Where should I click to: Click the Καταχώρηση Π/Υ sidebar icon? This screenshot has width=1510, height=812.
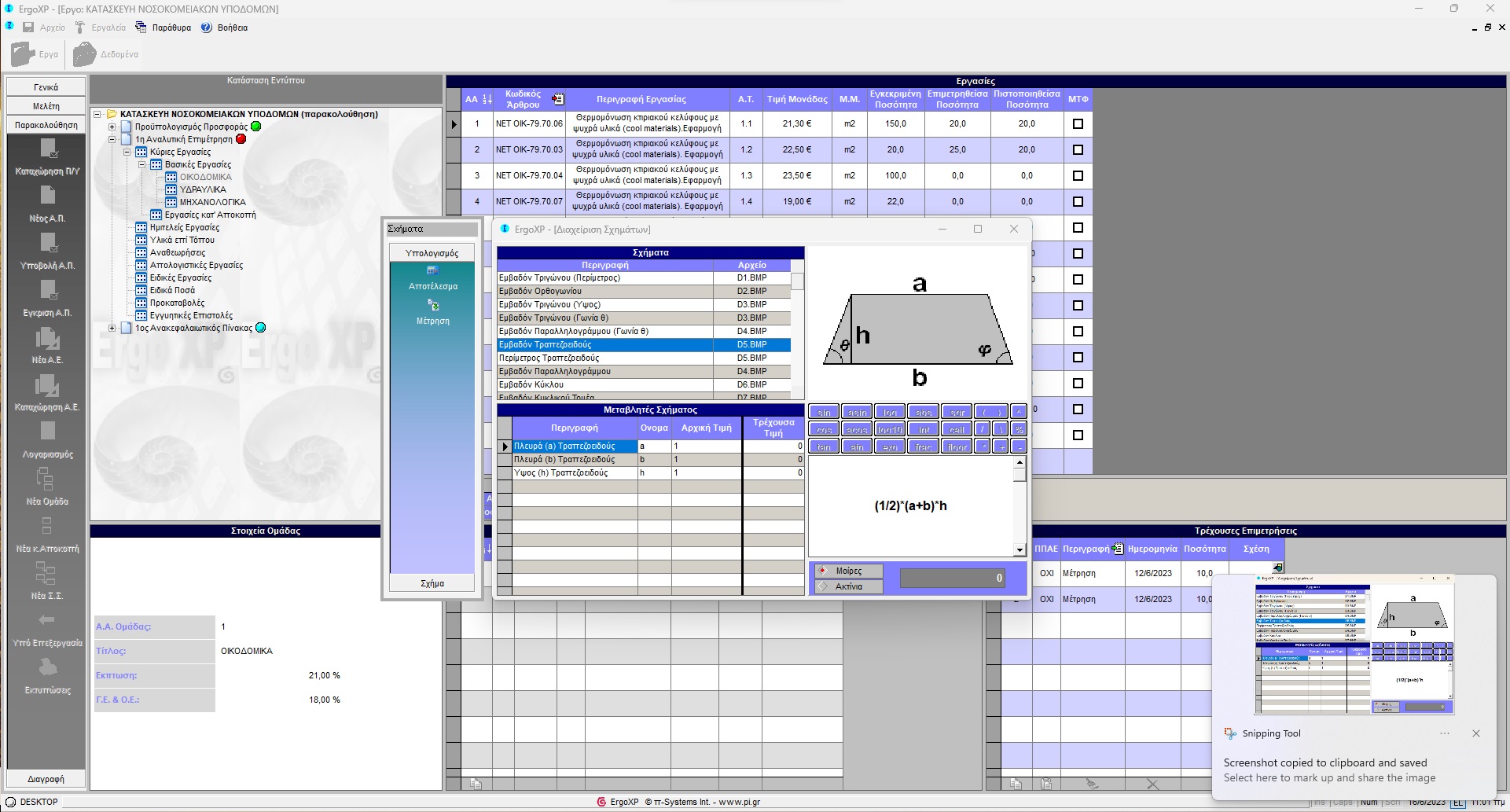[x=47, y=149]
